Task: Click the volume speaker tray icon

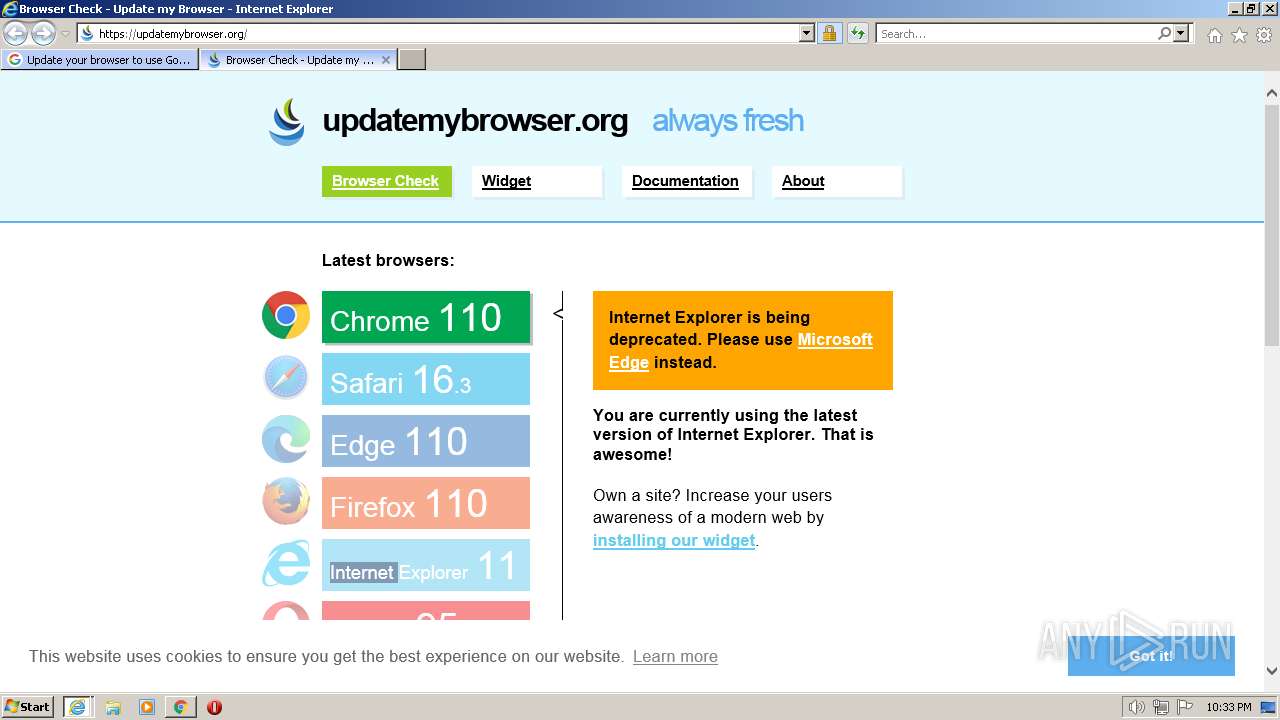Action: [1137, 707]
